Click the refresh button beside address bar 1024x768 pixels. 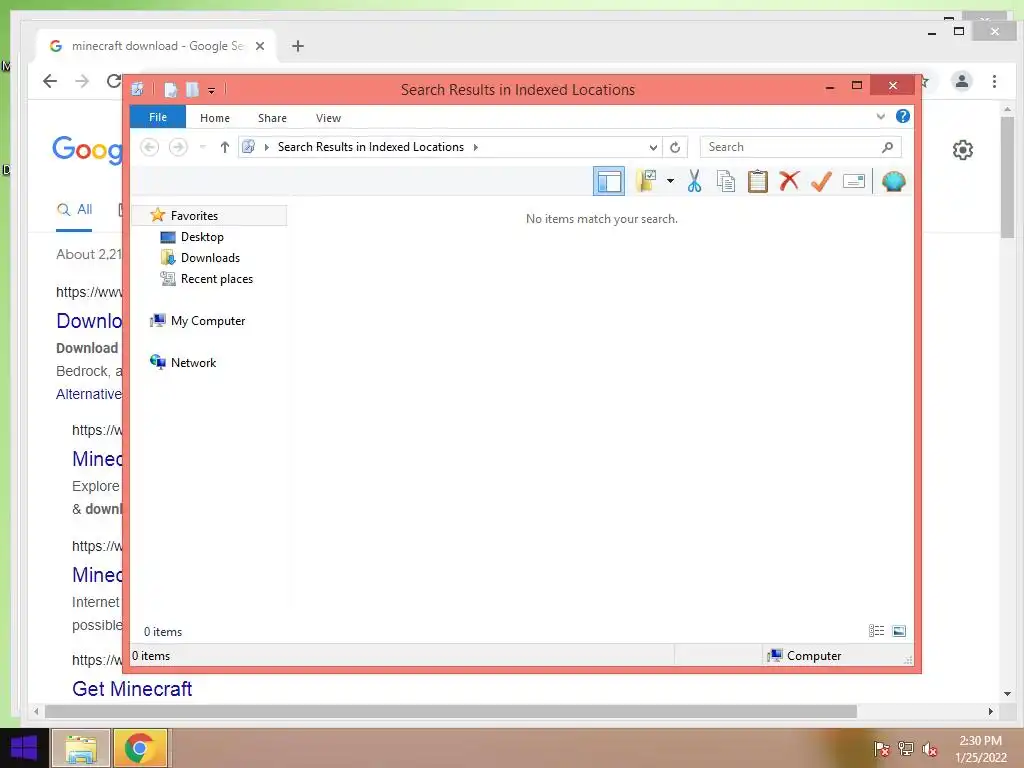(x=675, y=147)
